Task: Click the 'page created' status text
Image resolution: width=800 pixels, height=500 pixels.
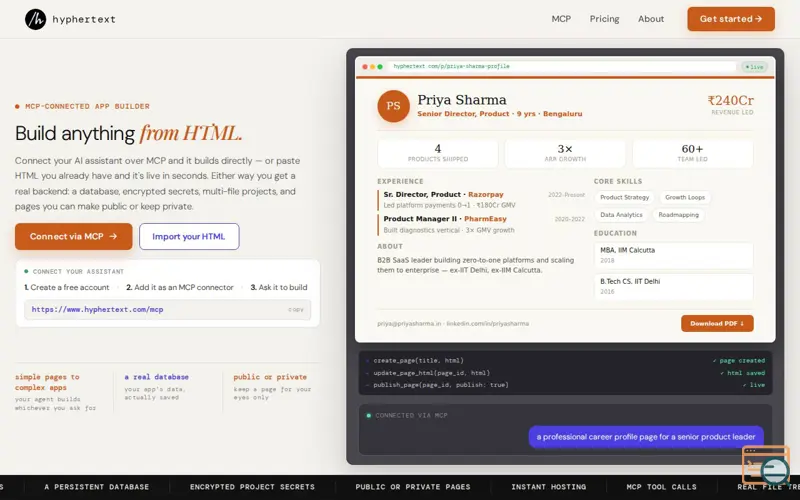Action: tap(739, 361)
